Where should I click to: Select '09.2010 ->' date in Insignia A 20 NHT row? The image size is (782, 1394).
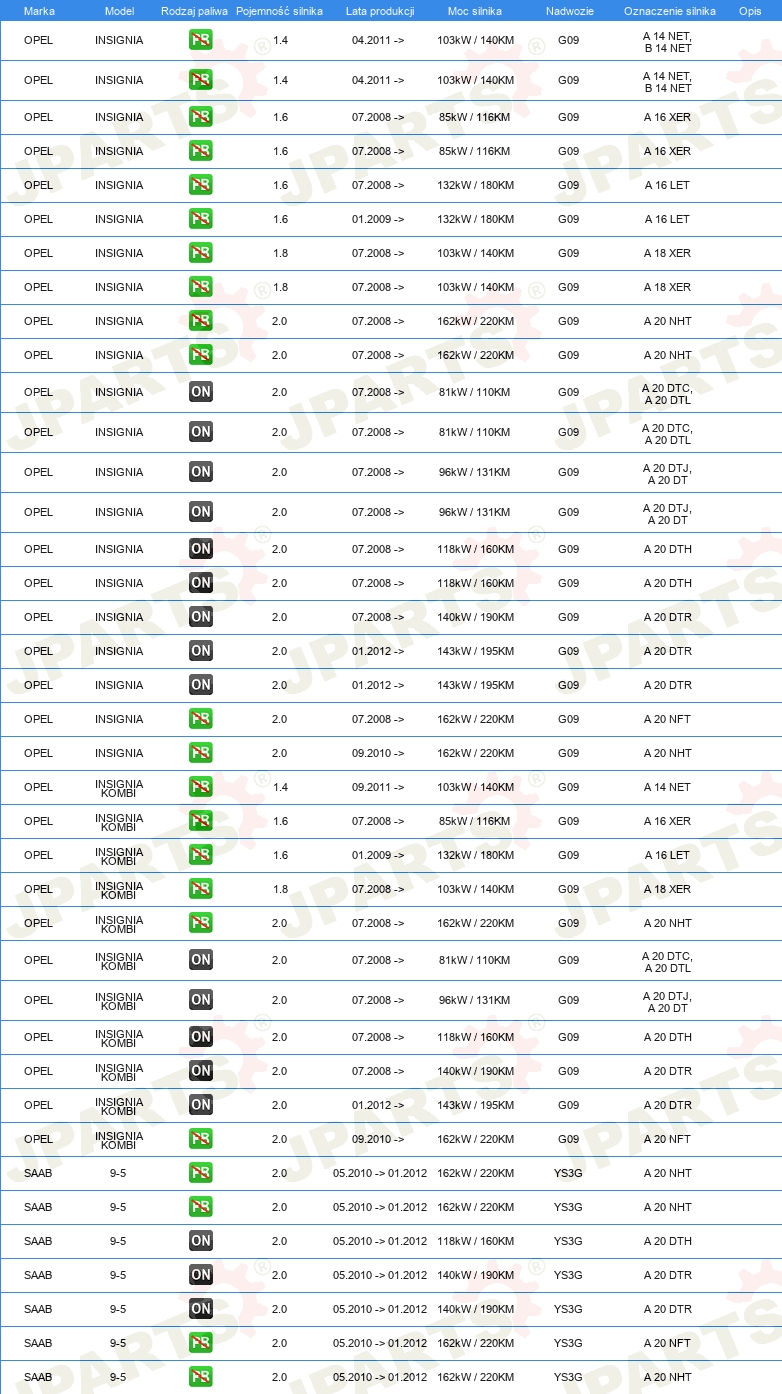[x=378, y=753]
